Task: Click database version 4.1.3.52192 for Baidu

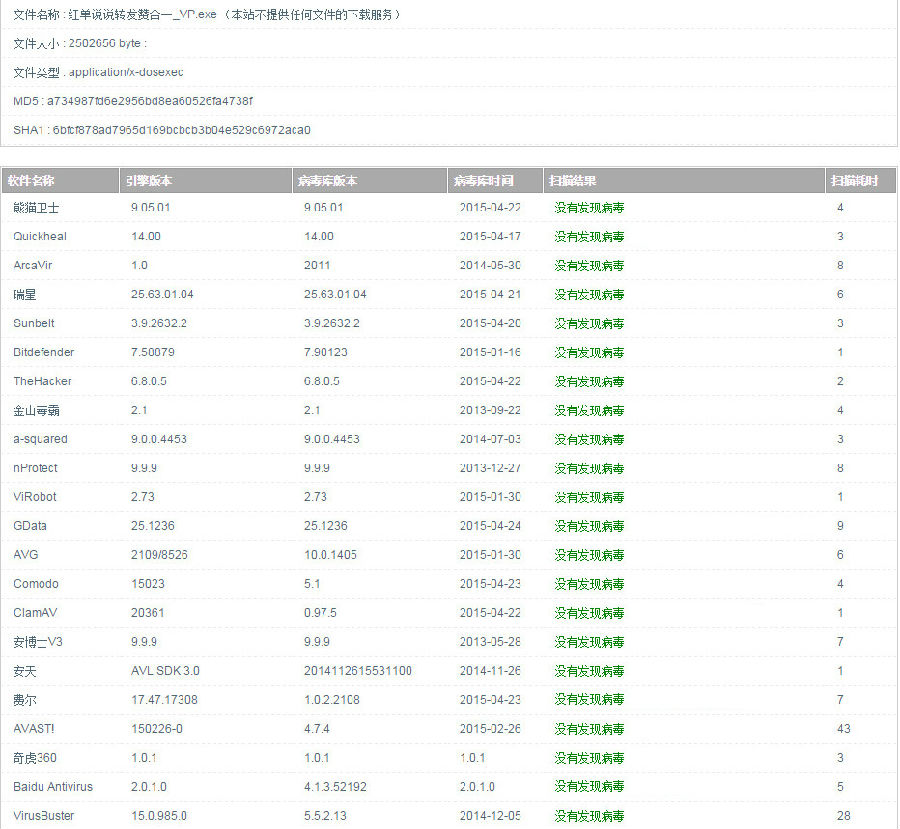Action: coord(335,787)
